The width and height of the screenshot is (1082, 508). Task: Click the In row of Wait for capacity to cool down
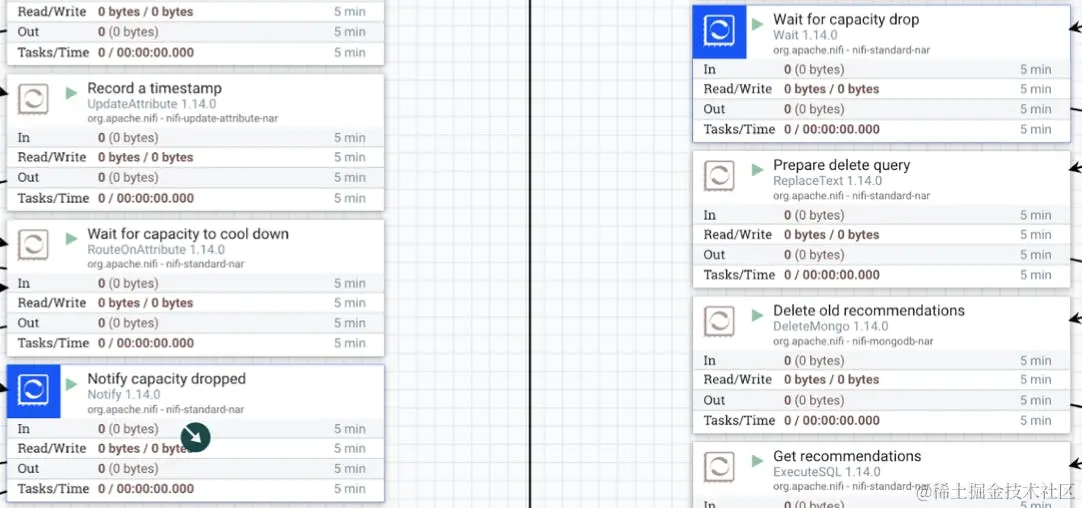(195, 283)
